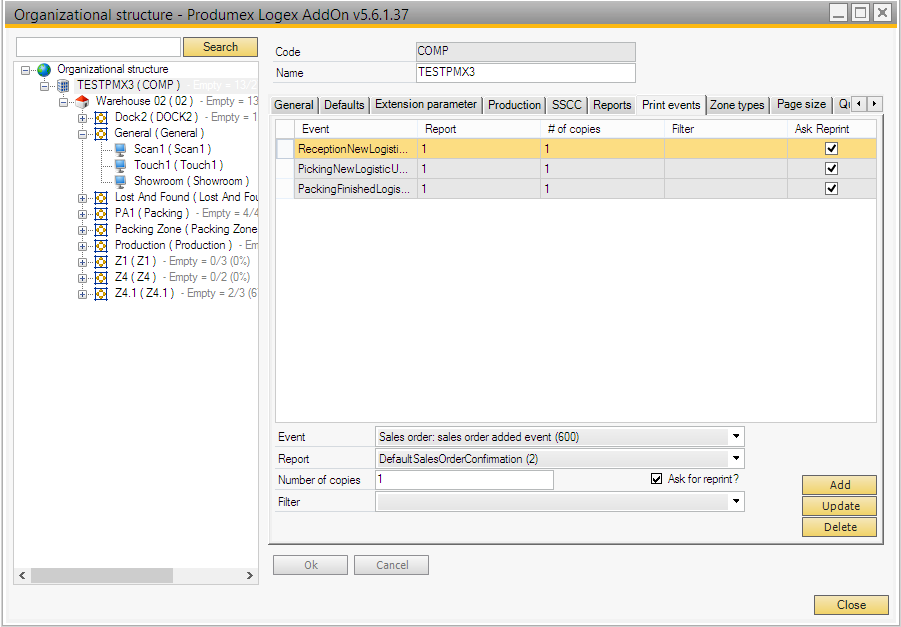
Task: Click the Number of copies field
Action: tap(464, 481)
